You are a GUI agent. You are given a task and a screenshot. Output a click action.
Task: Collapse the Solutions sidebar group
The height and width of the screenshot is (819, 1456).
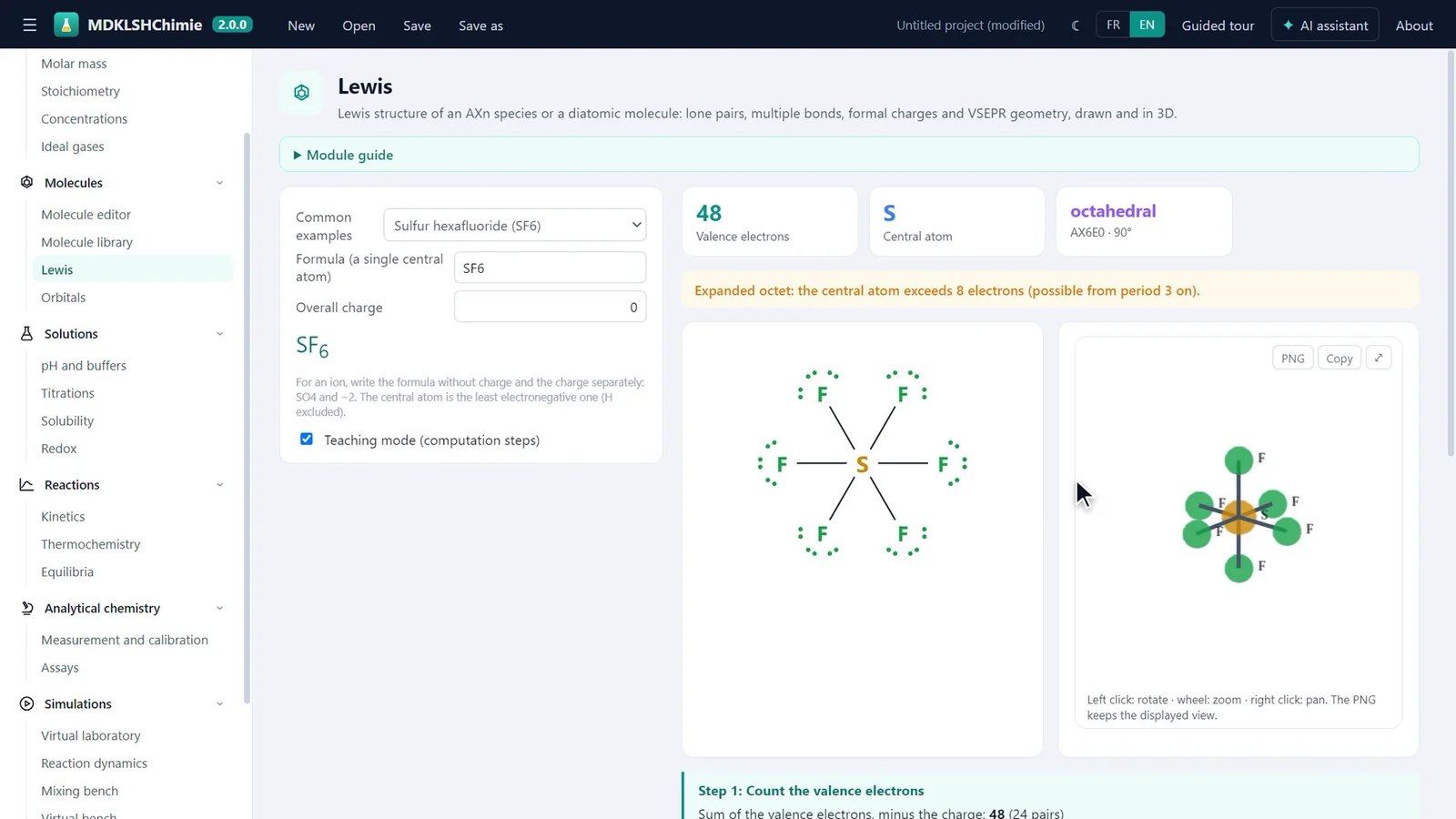coord(219,334)
